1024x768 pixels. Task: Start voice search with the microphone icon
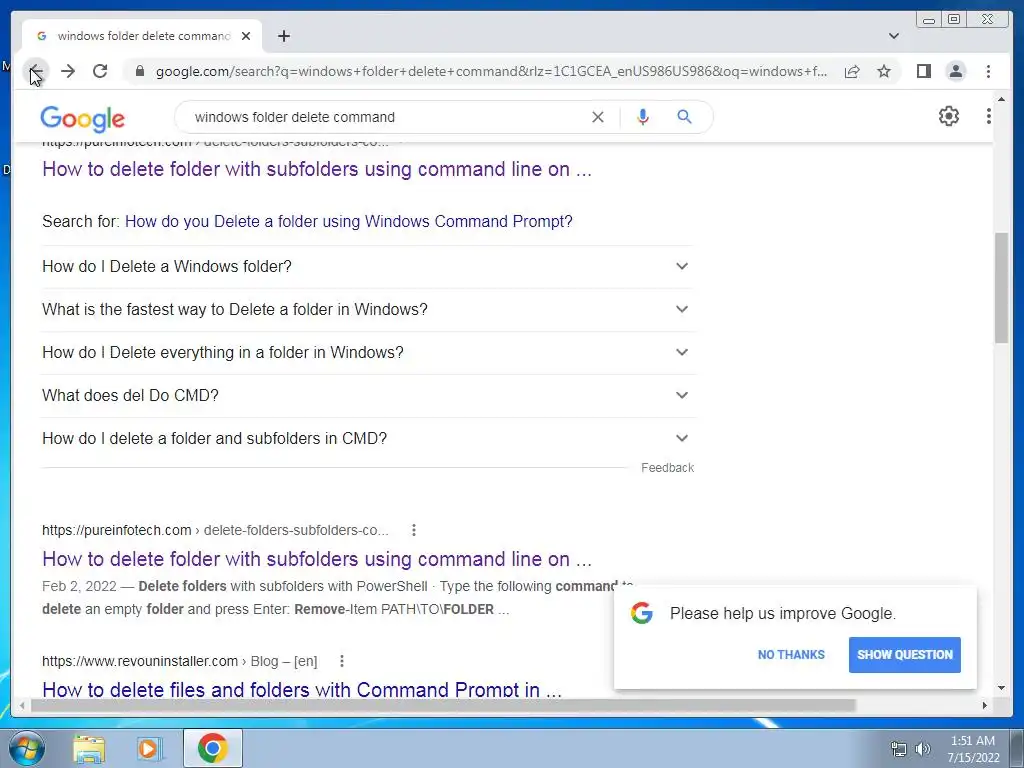pos(643,117)
